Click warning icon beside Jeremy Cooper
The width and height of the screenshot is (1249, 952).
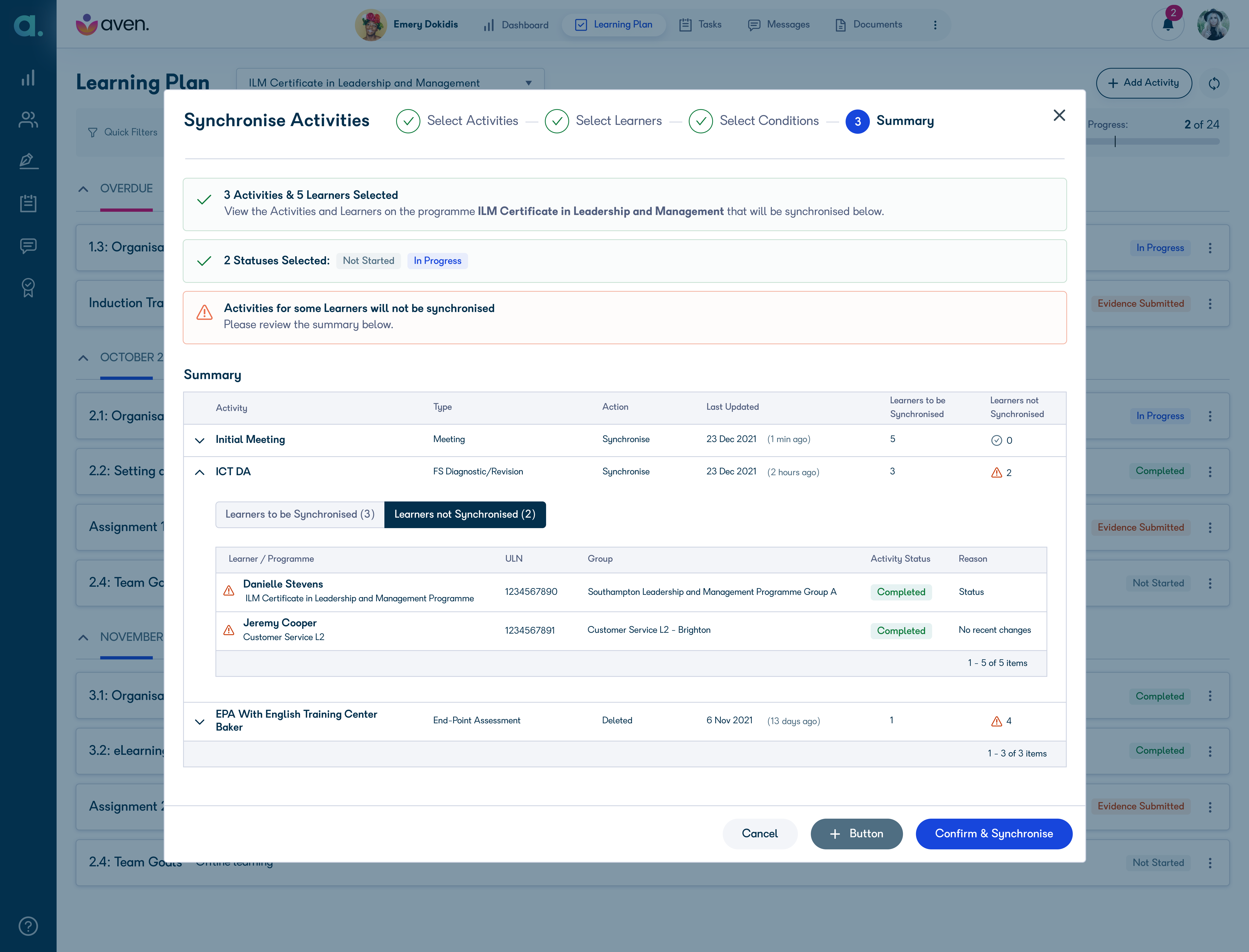point(229,630)
